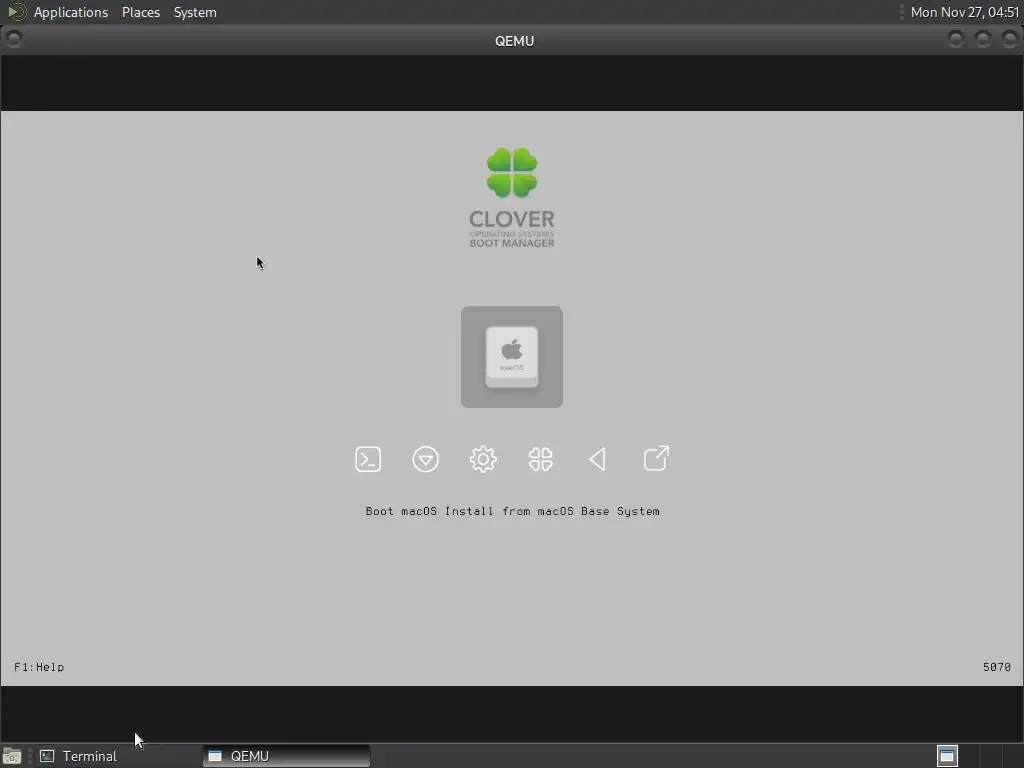1024x768 pixels.
Task: Click 'Boot macOS Install from macOS Base System' text
Action: click(513, 511)
